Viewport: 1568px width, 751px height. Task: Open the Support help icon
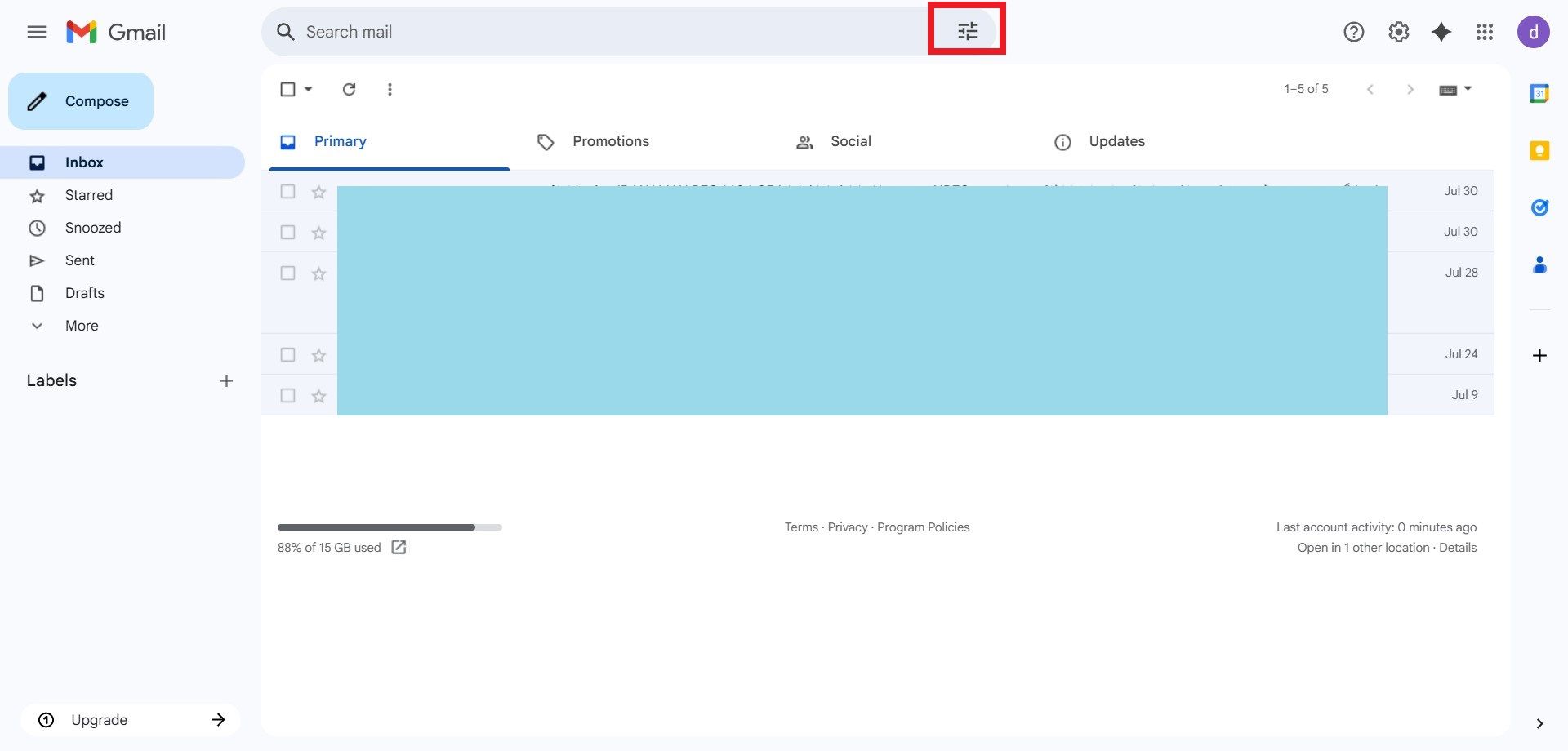[x=1353, y=32]
